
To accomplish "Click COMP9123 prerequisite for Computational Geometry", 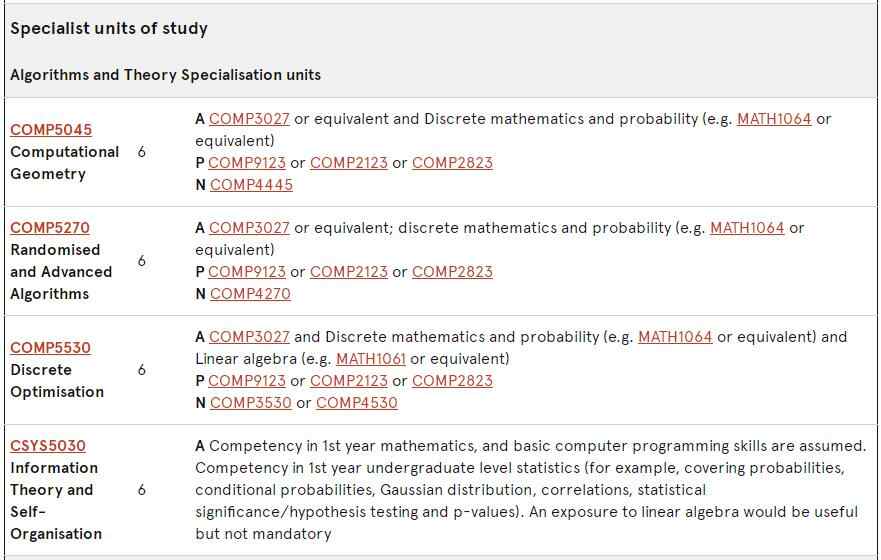I will click(x=247, y=163).
